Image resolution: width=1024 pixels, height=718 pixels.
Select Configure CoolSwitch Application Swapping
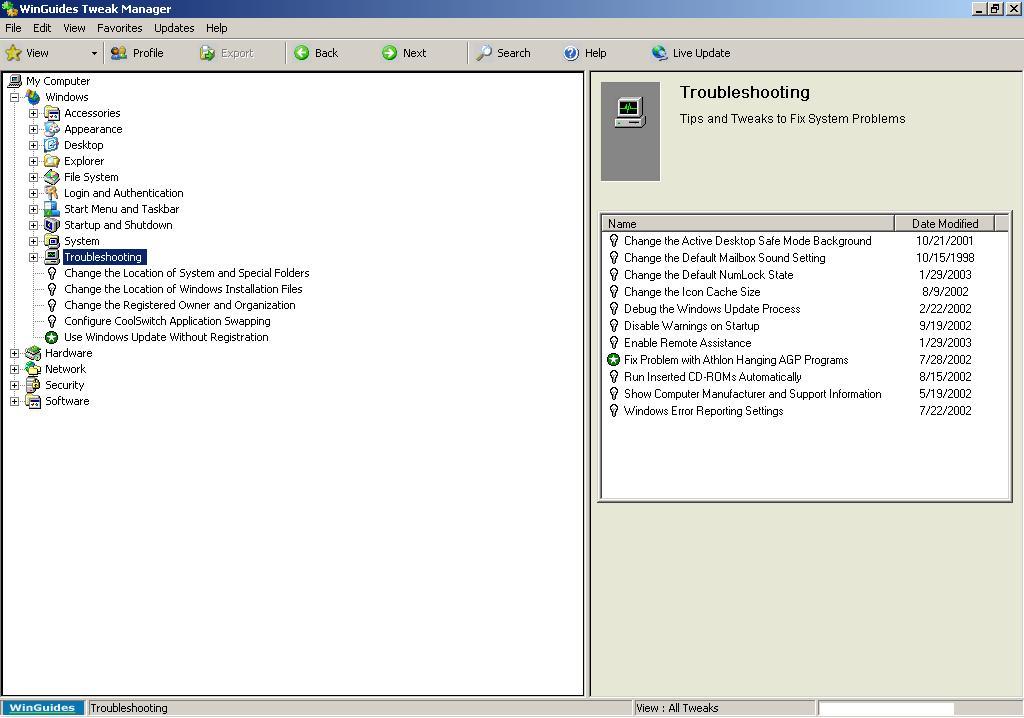pos(167,321)
